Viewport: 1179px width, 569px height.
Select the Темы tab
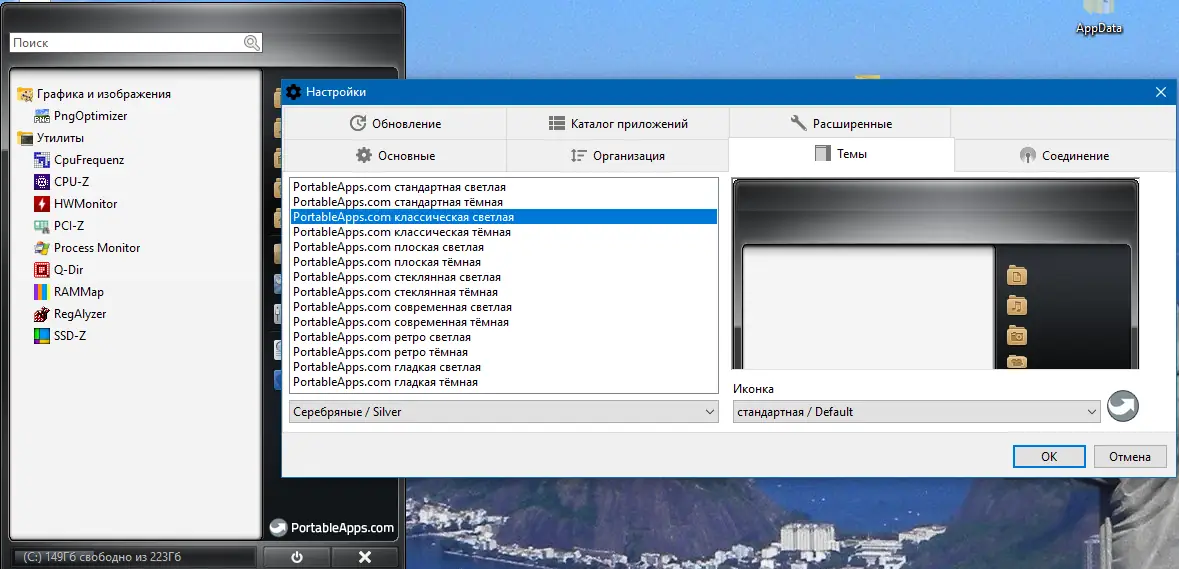[x=841, y=154]
